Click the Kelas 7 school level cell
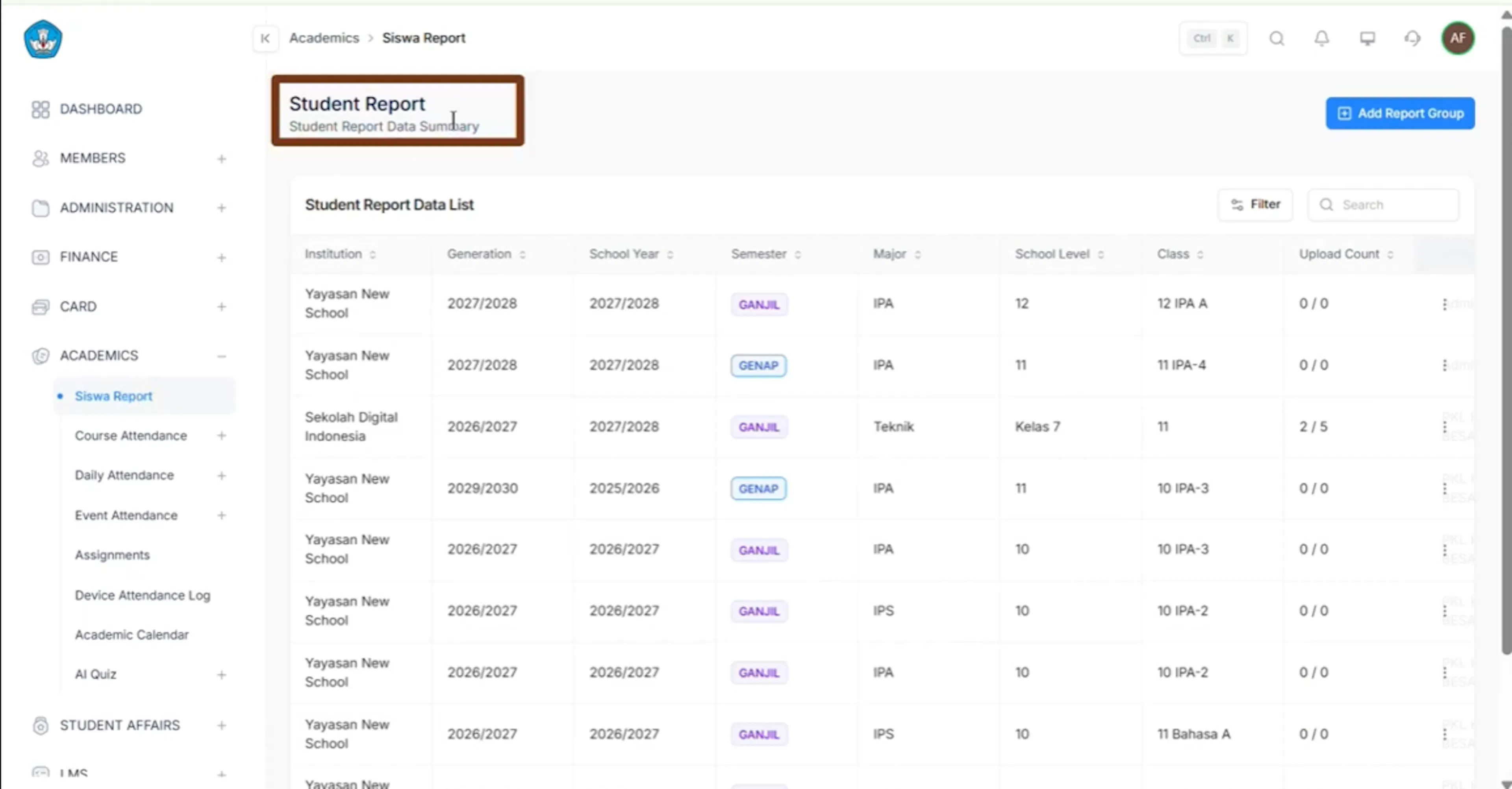 click(1037, 427)
